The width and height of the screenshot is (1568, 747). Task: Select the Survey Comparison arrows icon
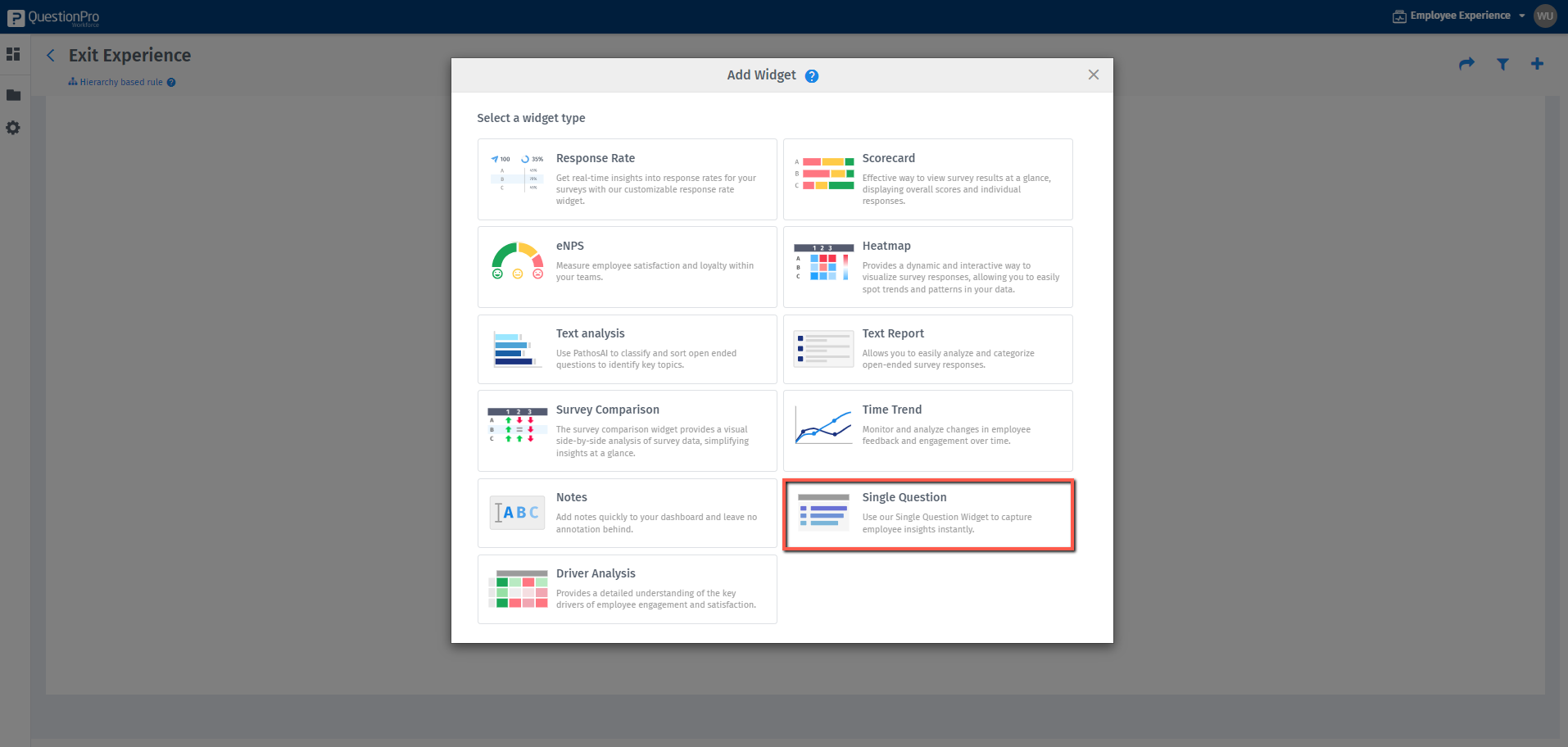coord(517,425)
